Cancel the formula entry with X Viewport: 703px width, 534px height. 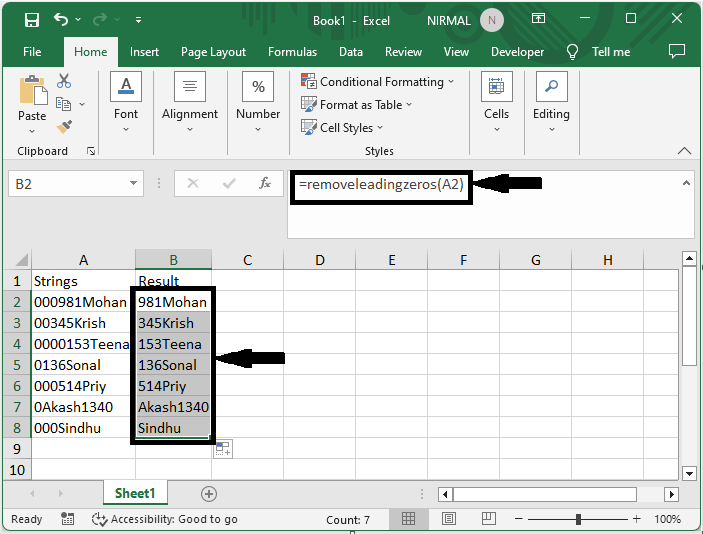193,183
